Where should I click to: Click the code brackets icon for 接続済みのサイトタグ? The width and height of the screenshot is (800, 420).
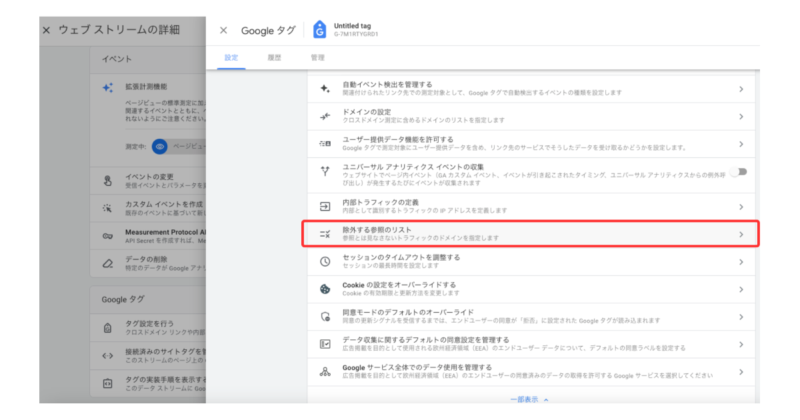click(x=108, y=356)
